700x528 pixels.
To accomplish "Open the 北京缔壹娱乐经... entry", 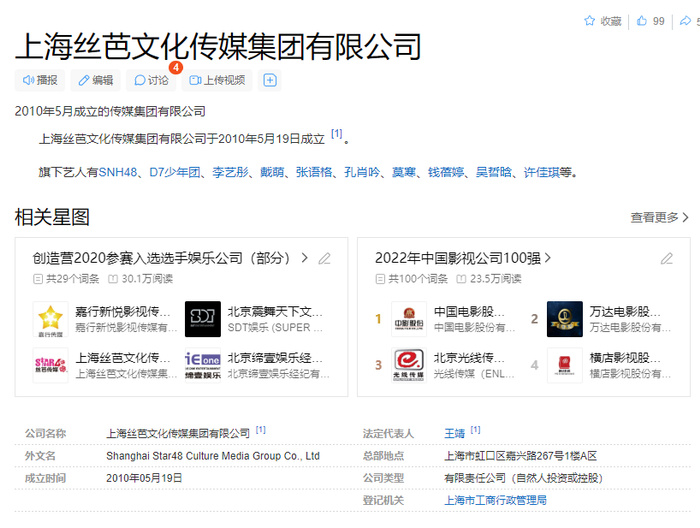I will point(275,358).
